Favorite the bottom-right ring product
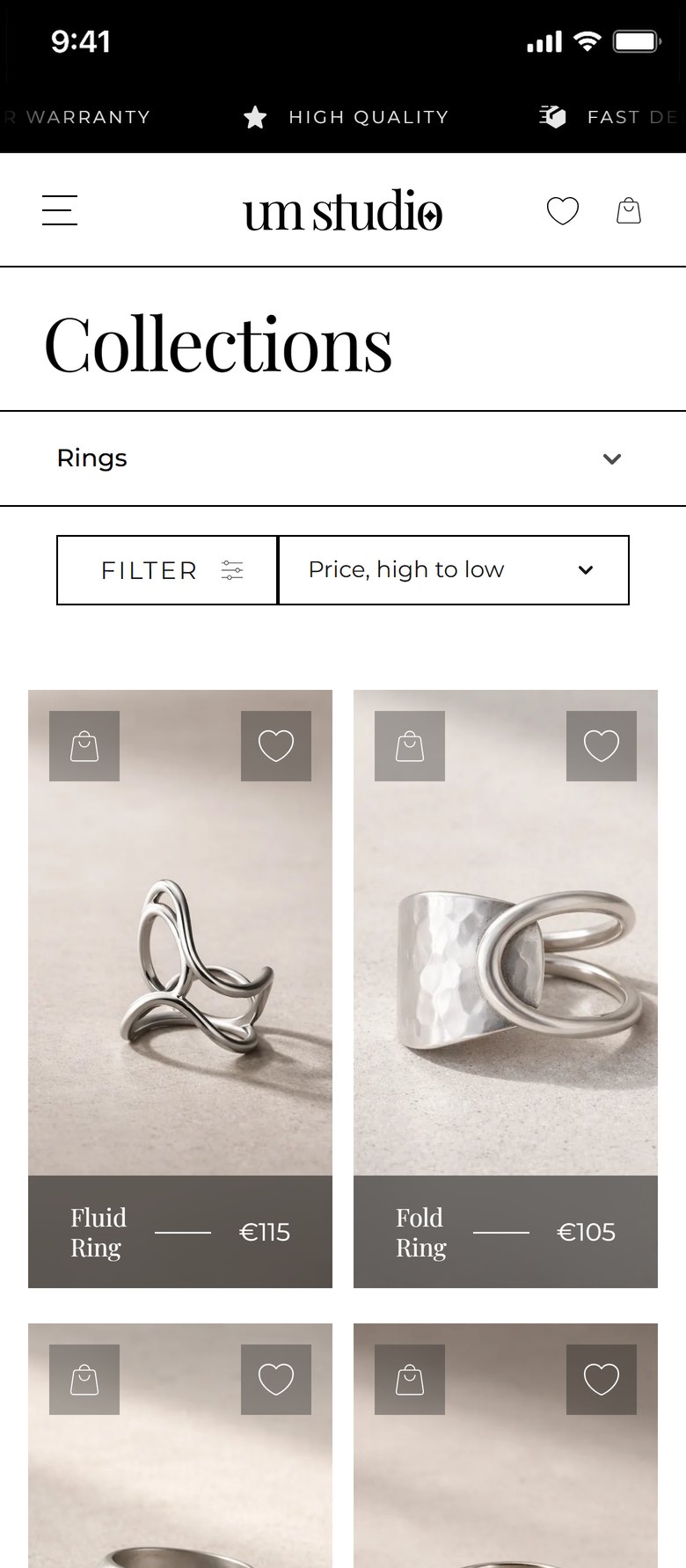 point(602,1380)
